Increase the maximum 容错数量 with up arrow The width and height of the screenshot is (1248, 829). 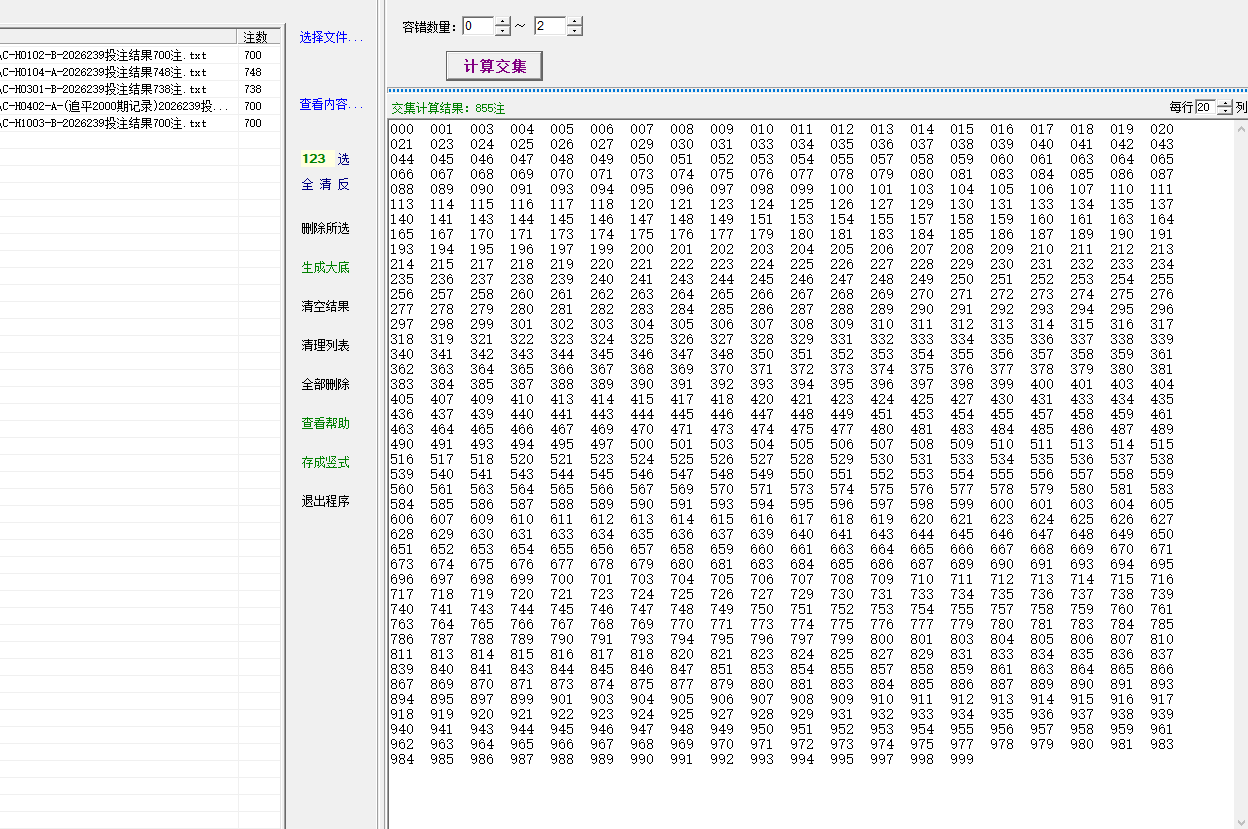click(574, 22)
